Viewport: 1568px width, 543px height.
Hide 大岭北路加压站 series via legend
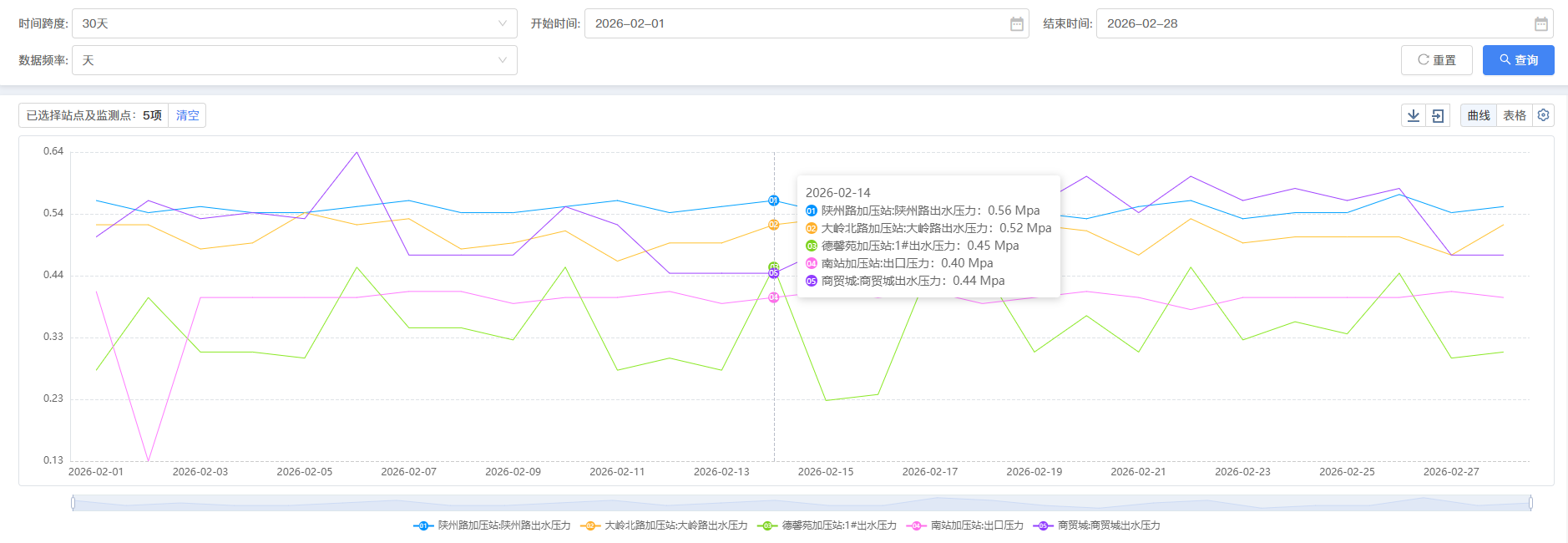click(x=665, y=525)
